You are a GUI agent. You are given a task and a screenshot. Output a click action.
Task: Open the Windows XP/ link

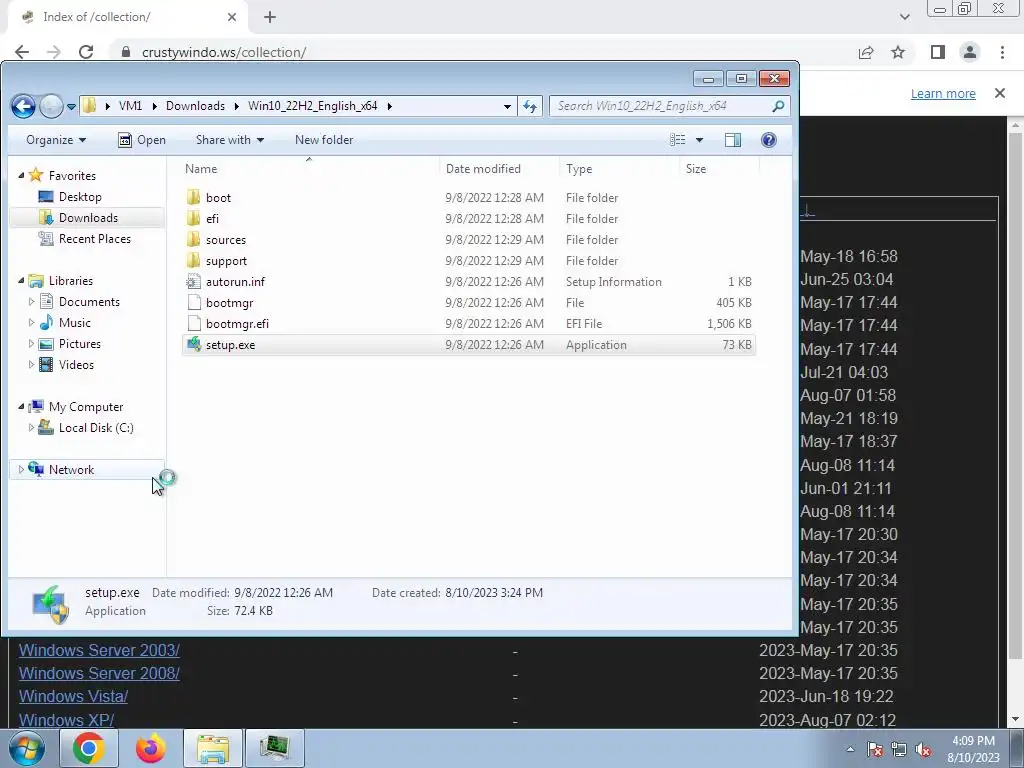[x=67, y=720]
